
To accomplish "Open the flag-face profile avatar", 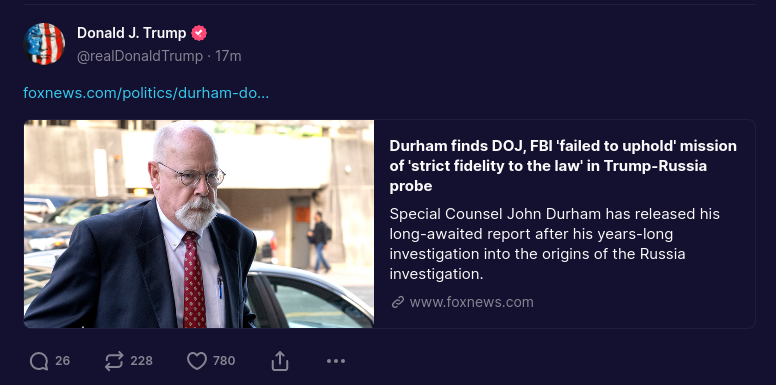I will 44,44.
